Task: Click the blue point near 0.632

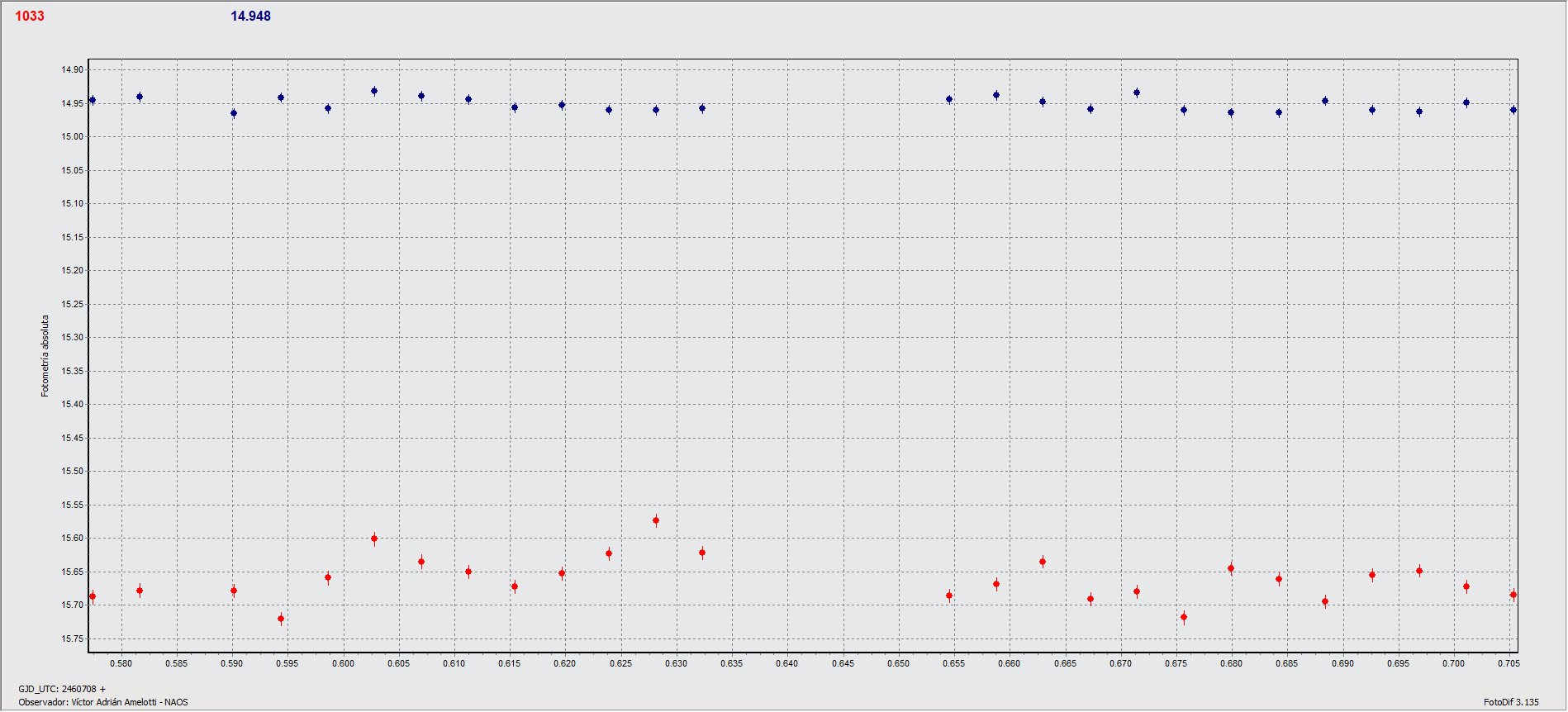Action: pyautogui.click(x=702, y=108)
